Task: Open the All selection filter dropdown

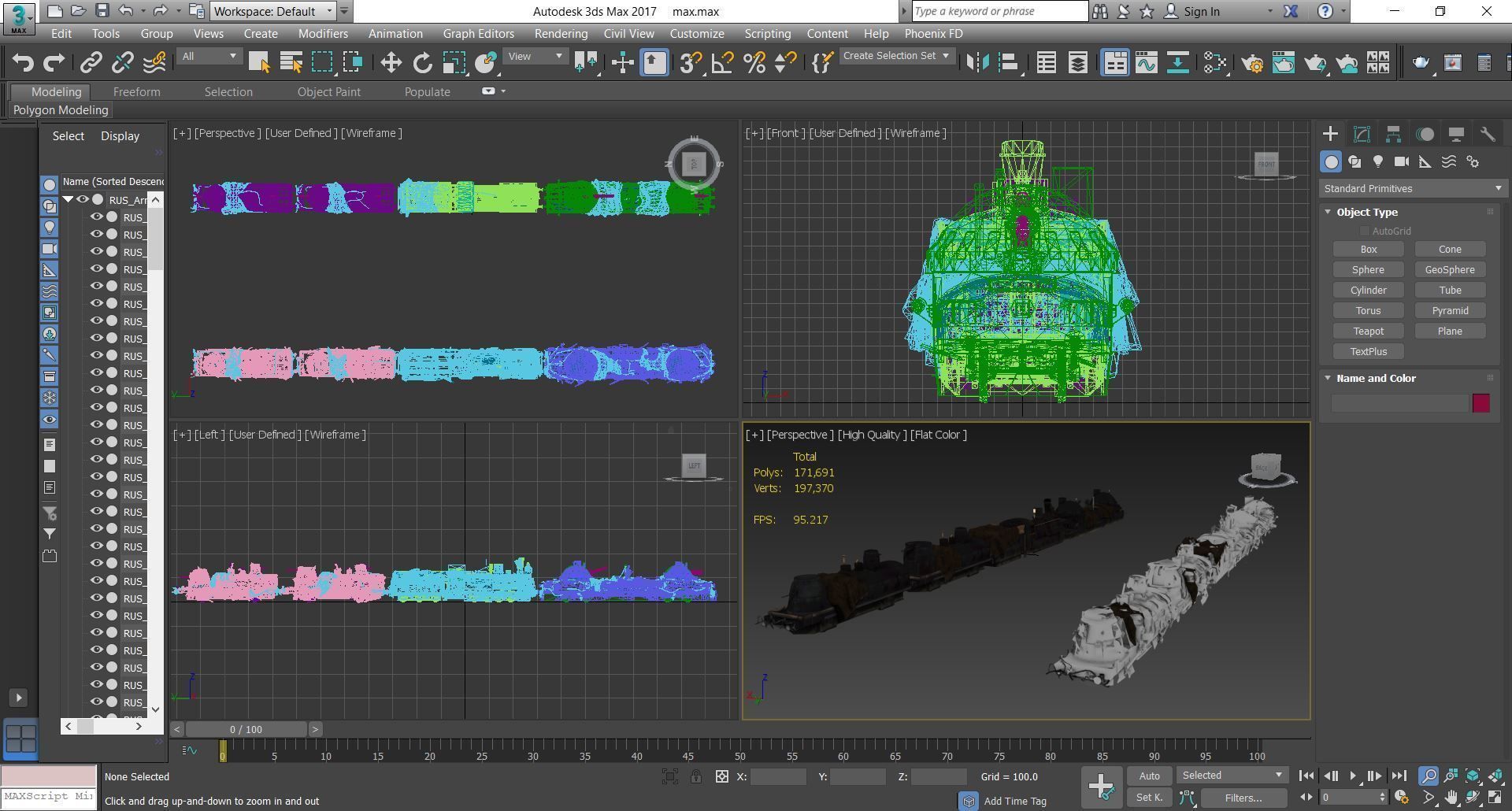Action: (209, 56)
